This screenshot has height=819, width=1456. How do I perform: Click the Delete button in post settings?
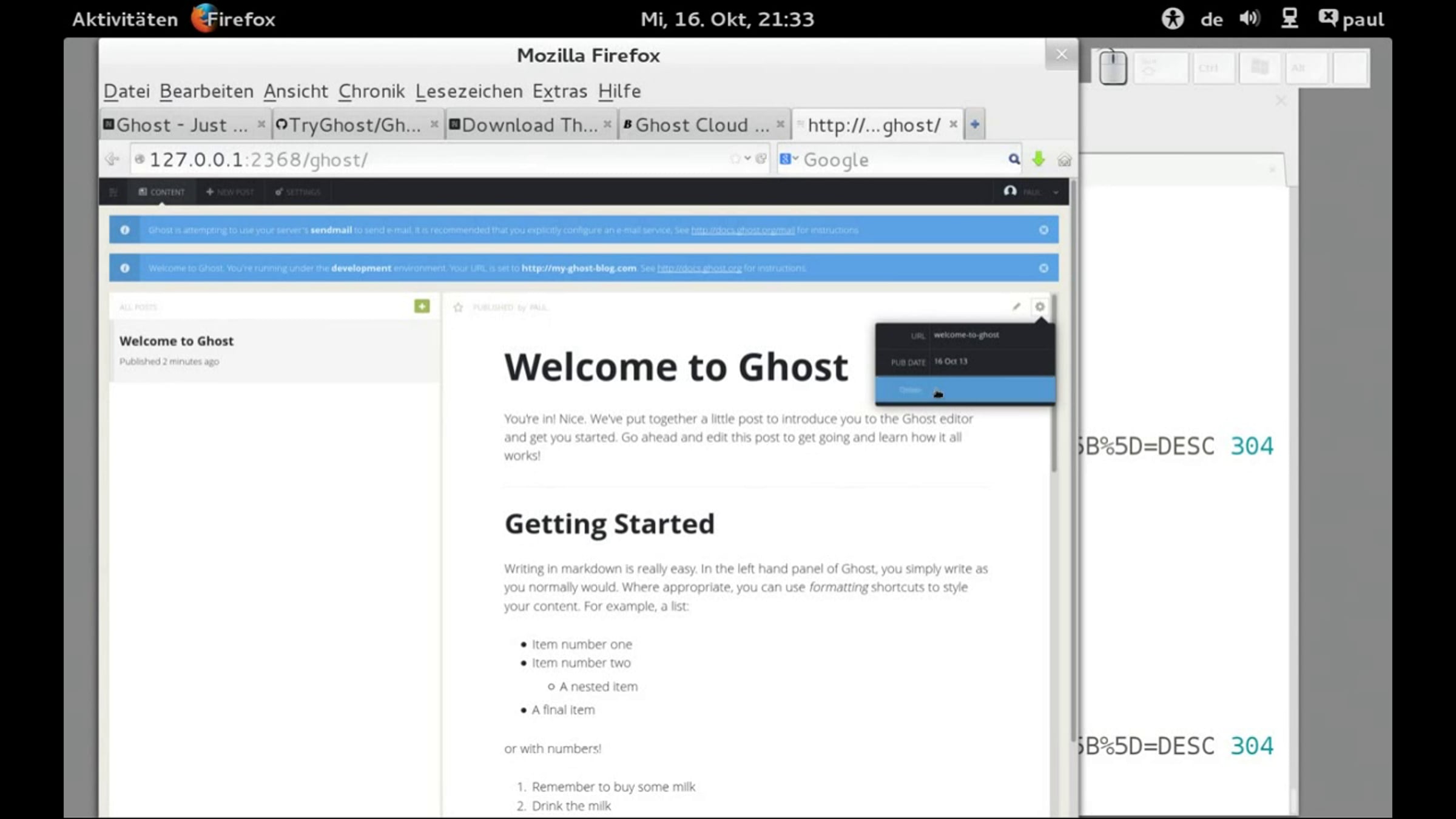[x=910, y=390]
